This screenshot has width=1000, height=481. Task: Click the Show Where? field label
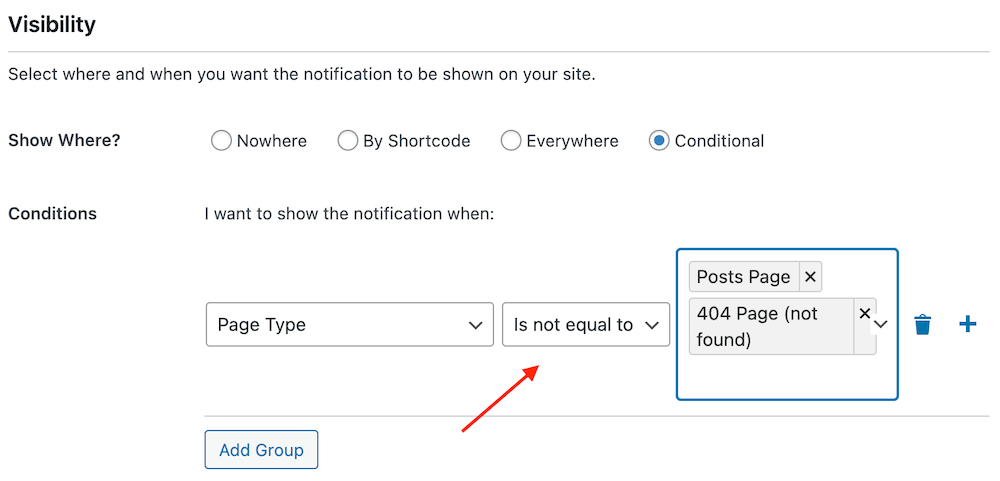[64, 140]
